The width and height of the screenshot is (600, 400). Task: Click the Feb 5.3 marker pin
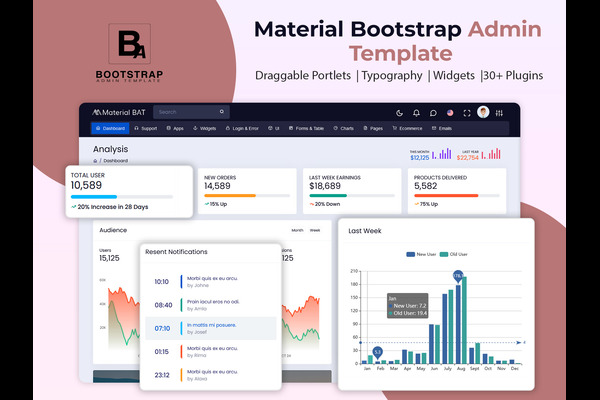378,353
